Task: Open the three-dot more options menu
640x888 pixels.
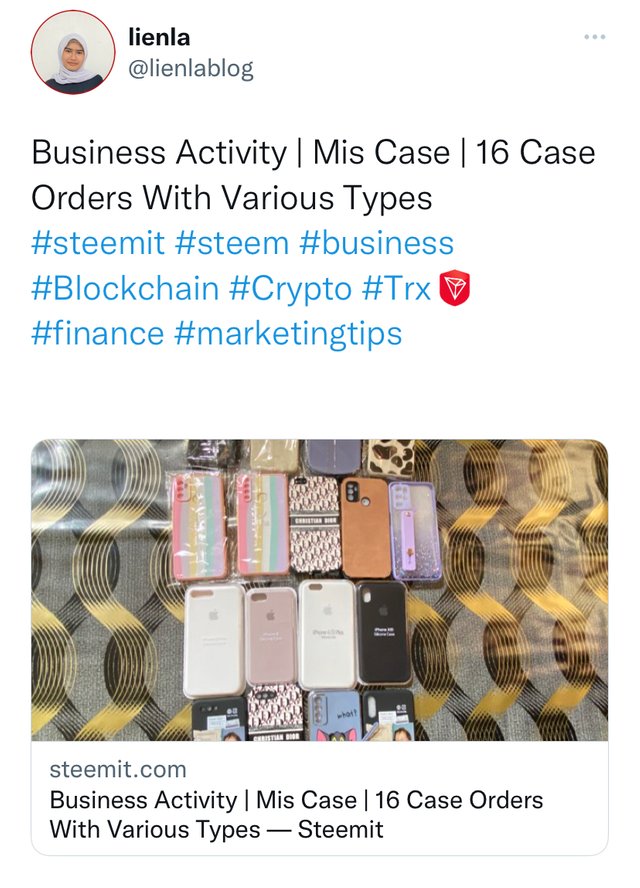Action: pos(594,37)
